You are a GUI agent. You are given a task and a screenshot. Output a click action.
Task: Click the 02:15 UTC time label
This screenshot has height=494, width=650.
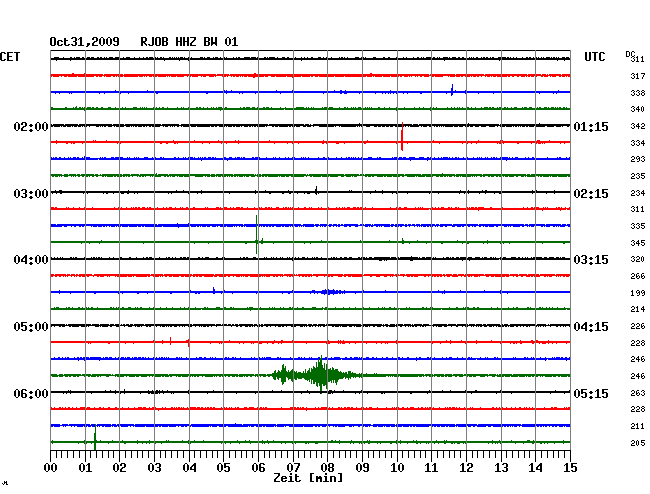click(591, 194)
